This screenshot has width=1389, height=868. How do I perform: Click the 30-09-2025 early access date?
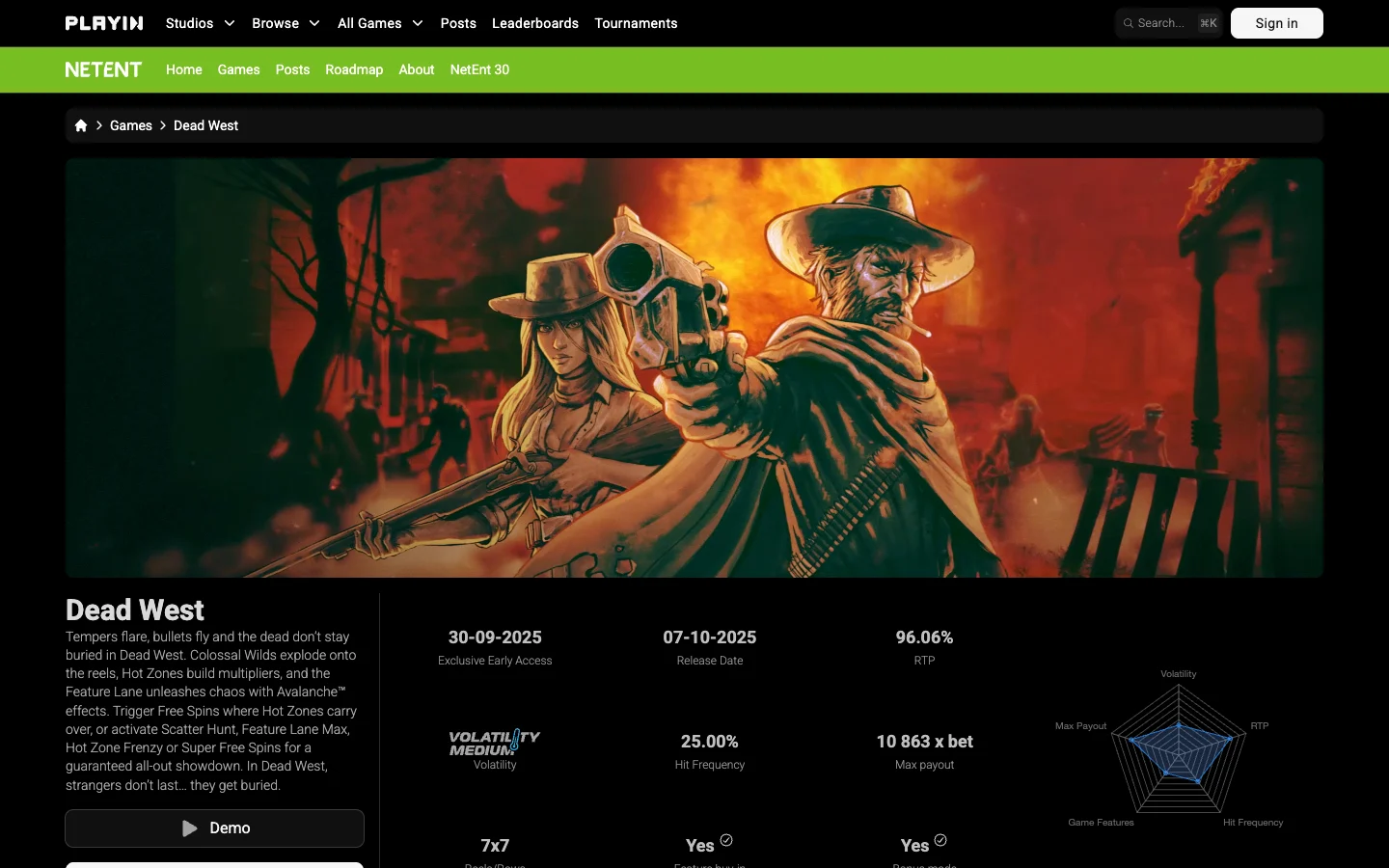[495, 637]
